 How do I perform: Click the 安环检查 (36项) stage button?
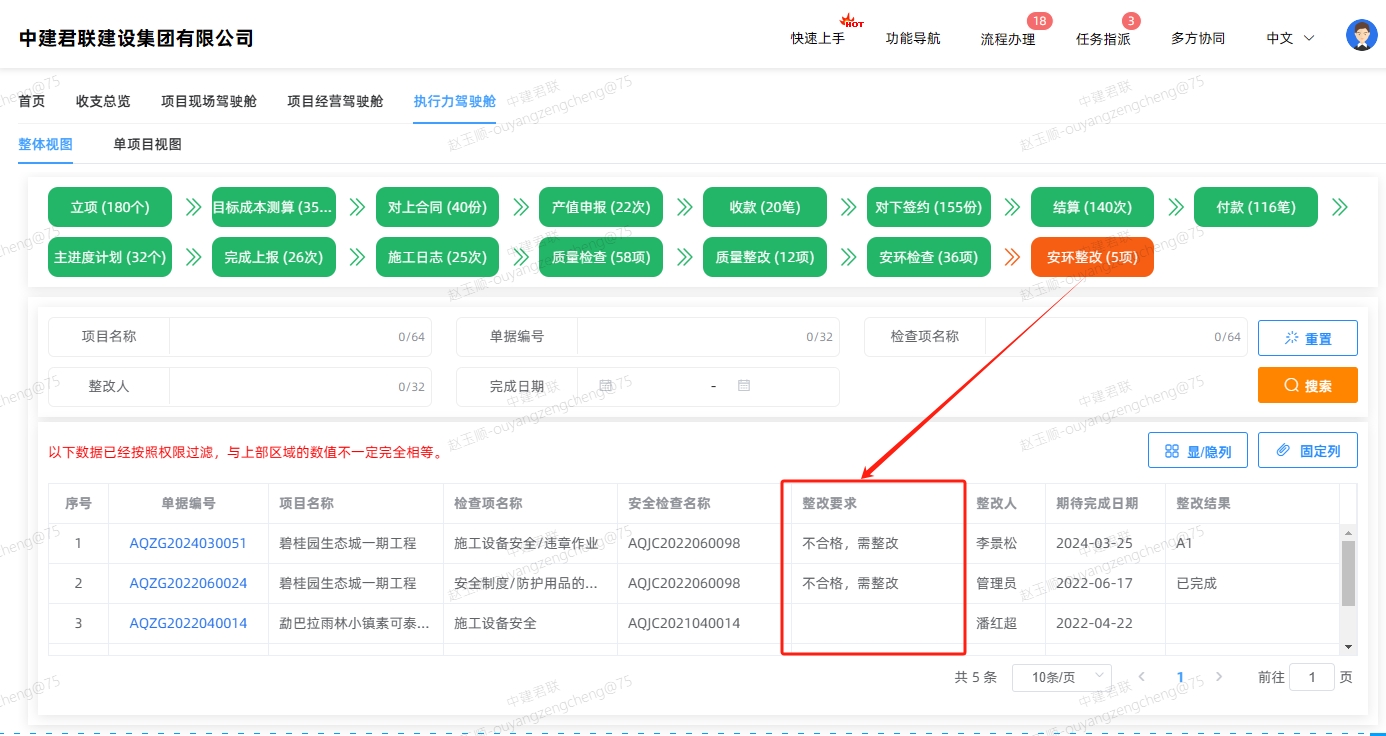[928, 257]
